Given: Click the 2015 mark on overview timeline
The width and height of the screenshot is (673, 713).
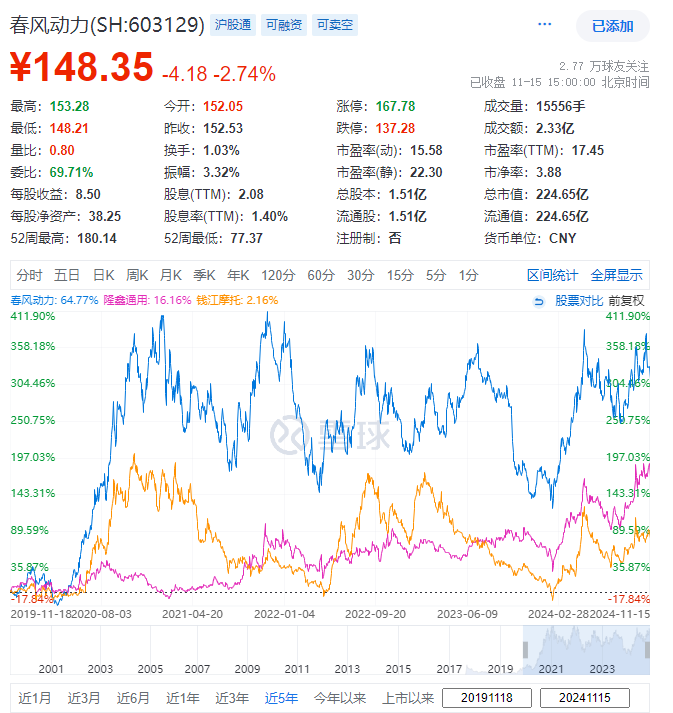Looking at the screenshot, I should (x=398, y=668).
